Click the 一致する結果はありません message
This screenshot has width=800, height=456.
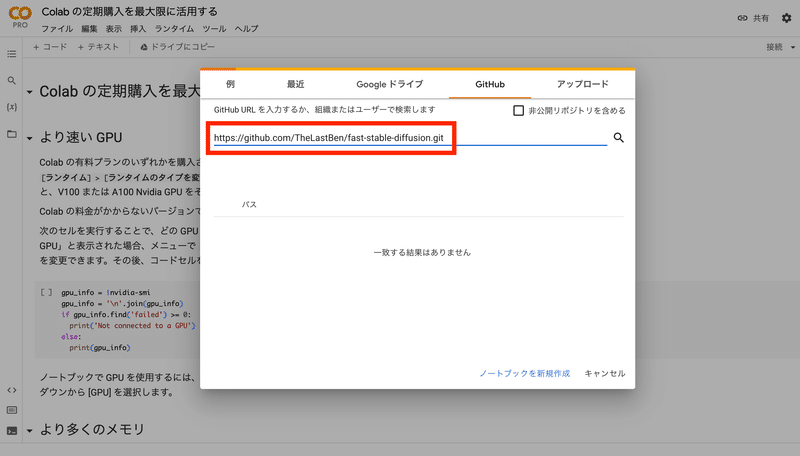coord(422,252)
